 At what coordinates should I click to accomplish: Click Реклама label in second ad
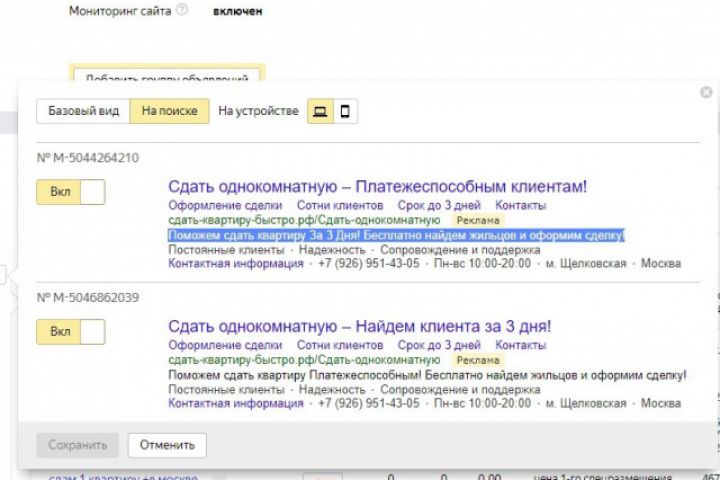click(478, 360)
